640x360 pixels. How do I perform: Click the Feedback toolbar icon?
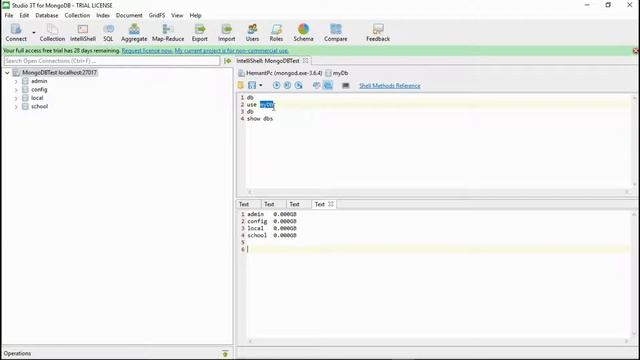378,32
